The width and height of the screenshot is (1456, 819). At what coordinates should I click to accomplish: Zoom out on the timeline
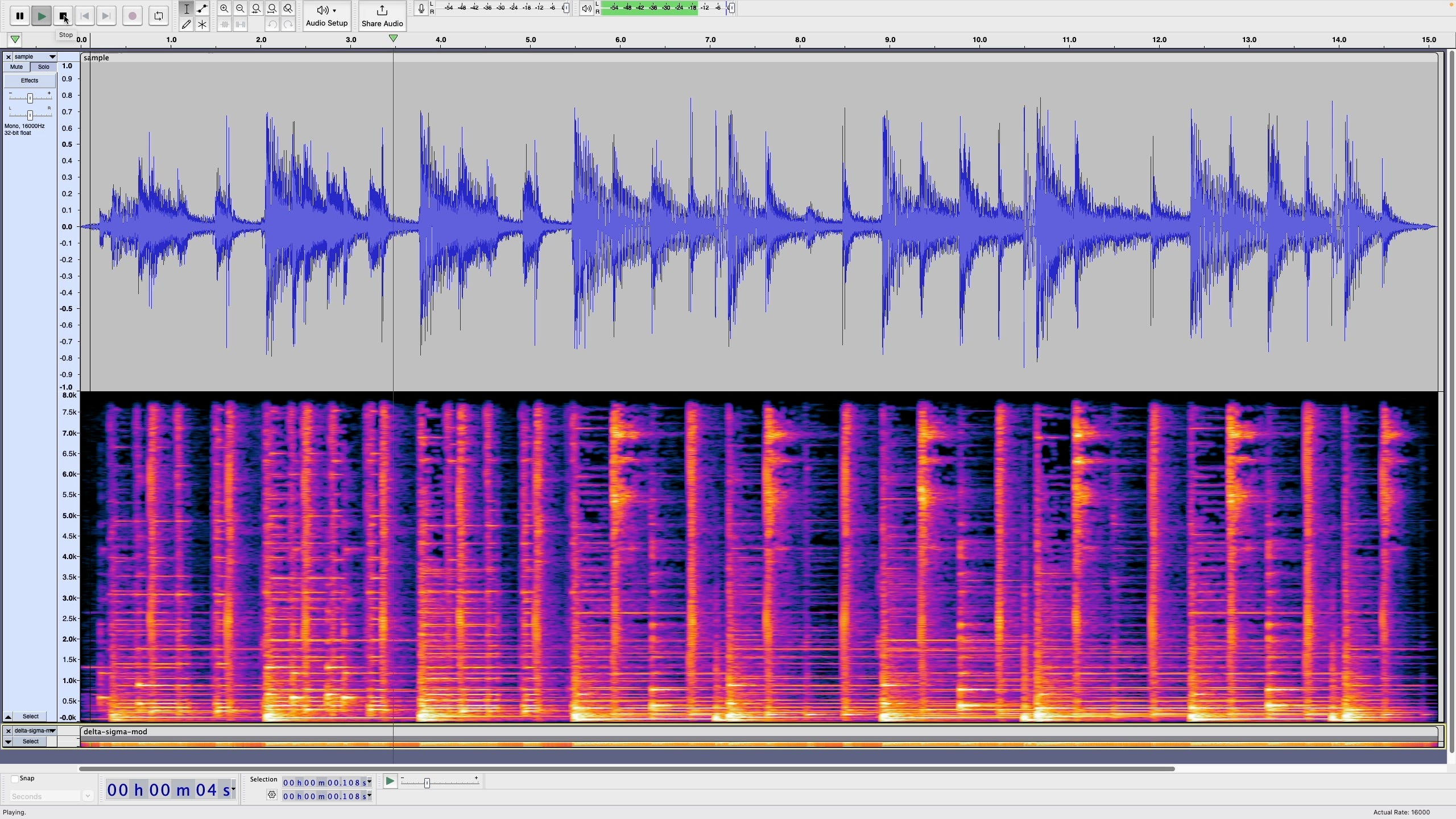click(x=241, y=9)
